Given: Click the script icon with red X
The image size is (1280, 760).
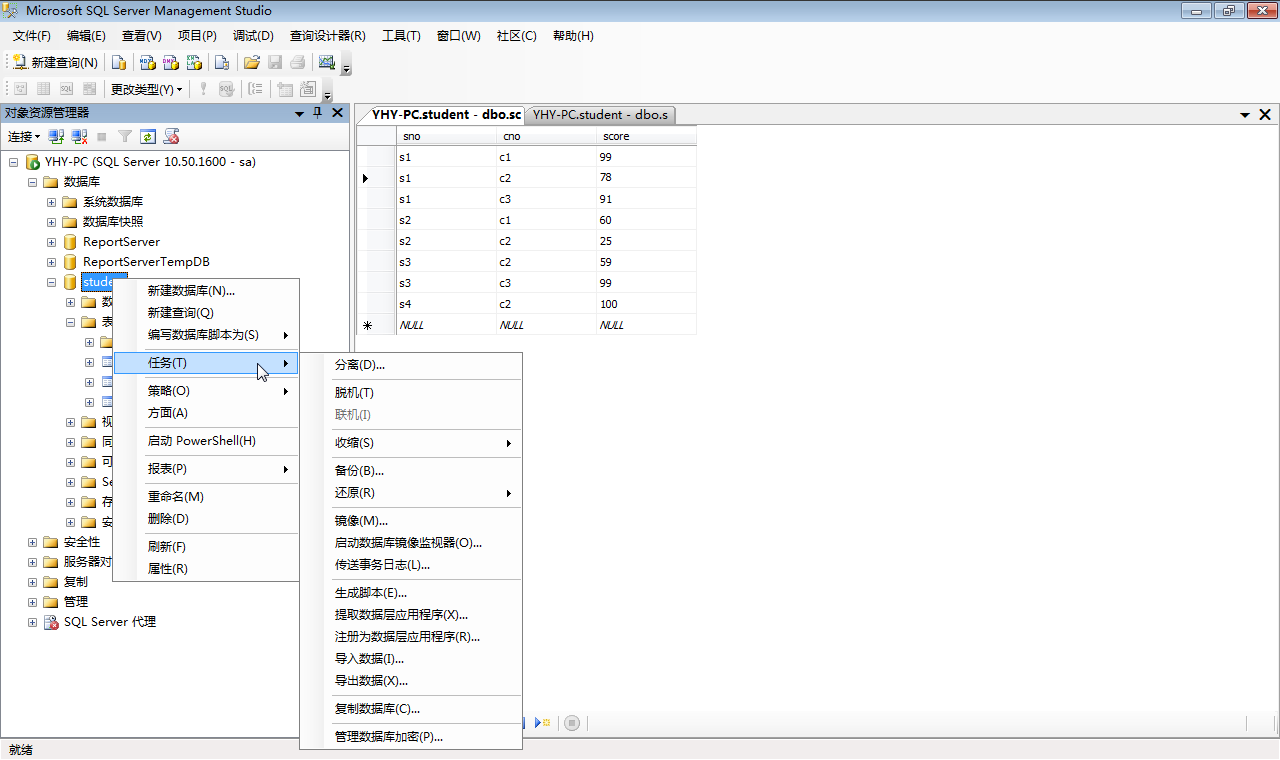Looking at the screenshot, I should tap(171, 137).
